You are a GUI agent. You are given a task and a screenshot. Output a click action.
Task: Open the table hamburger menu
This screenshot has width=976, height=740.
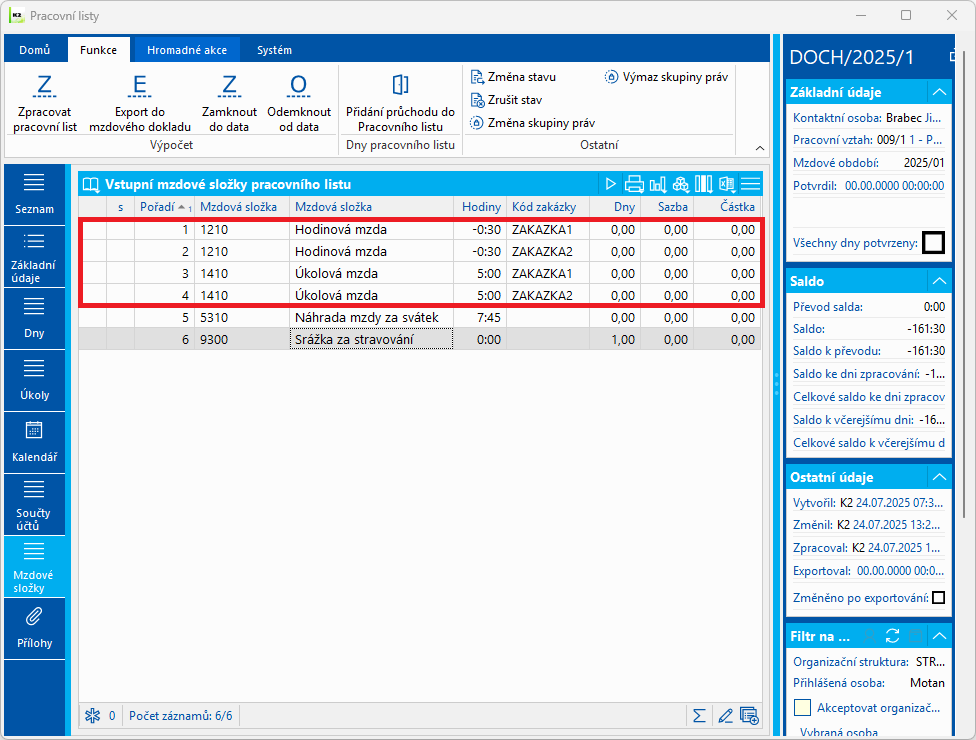click(751, 184)
